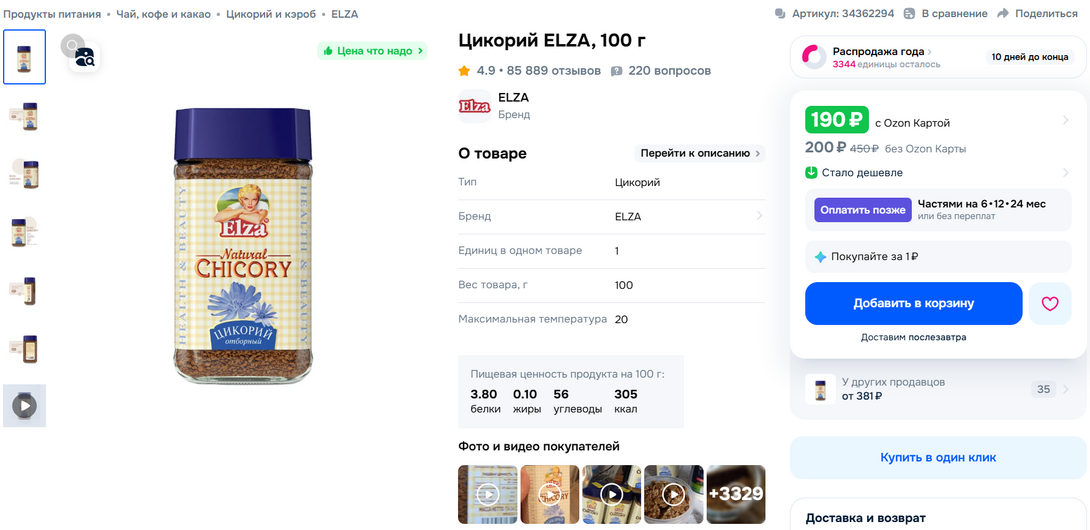The image size is (1090, 530).
Task: Jump to description via Перейти к описанию
Action: (x=700, y=153)
